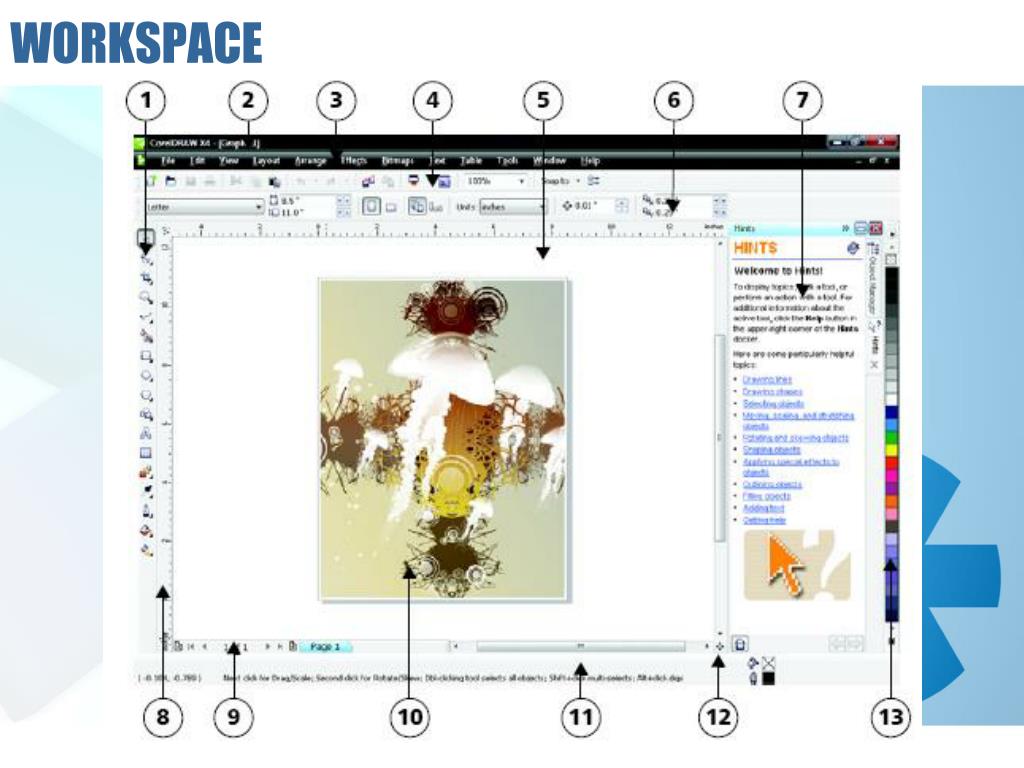Select the Crop tool
This screenshot has width=1024, height=768.
point(146,279)
